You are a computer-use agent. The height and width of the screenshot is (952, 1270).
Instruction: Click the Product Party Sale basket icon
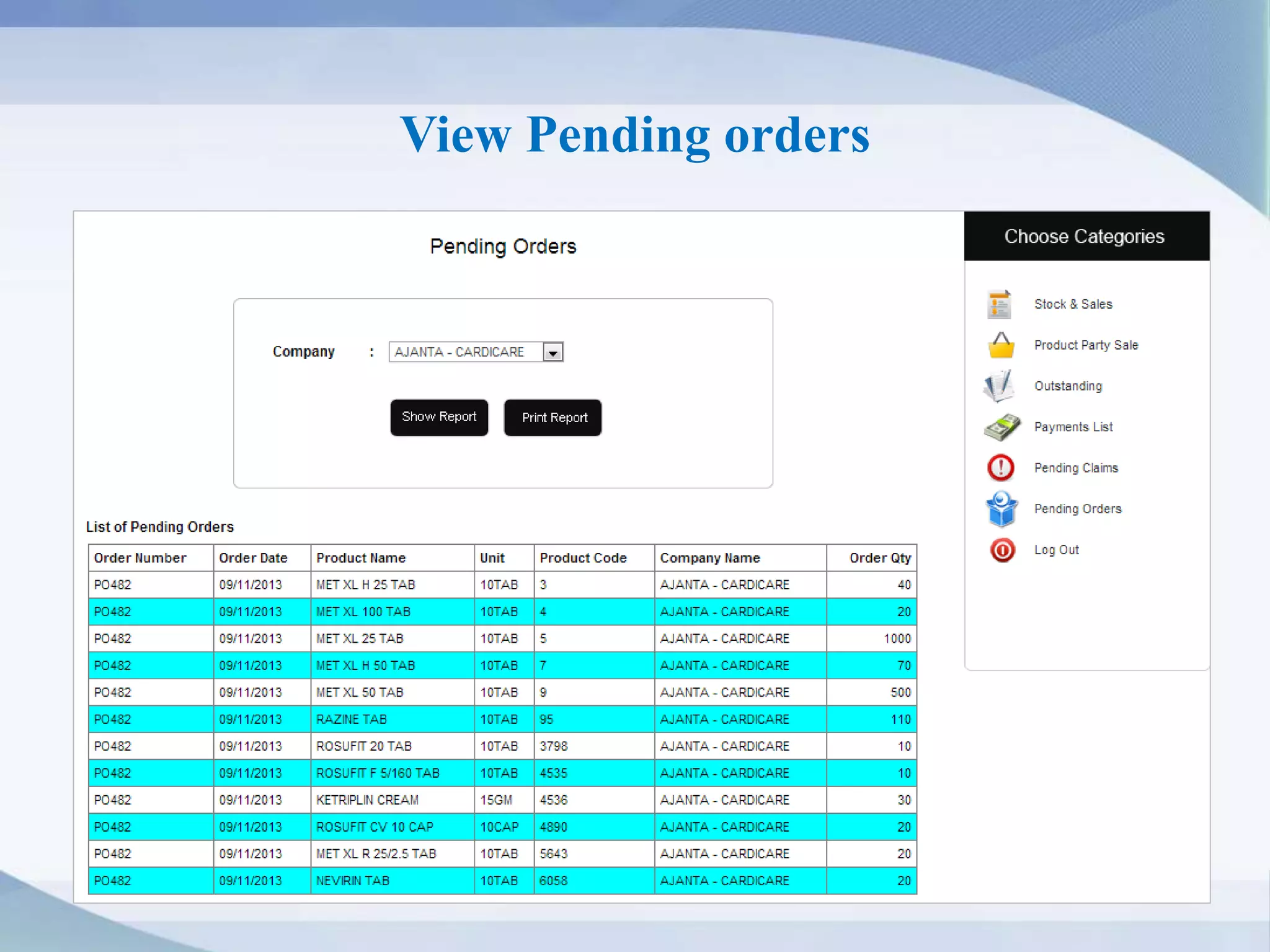[1001, 345]
